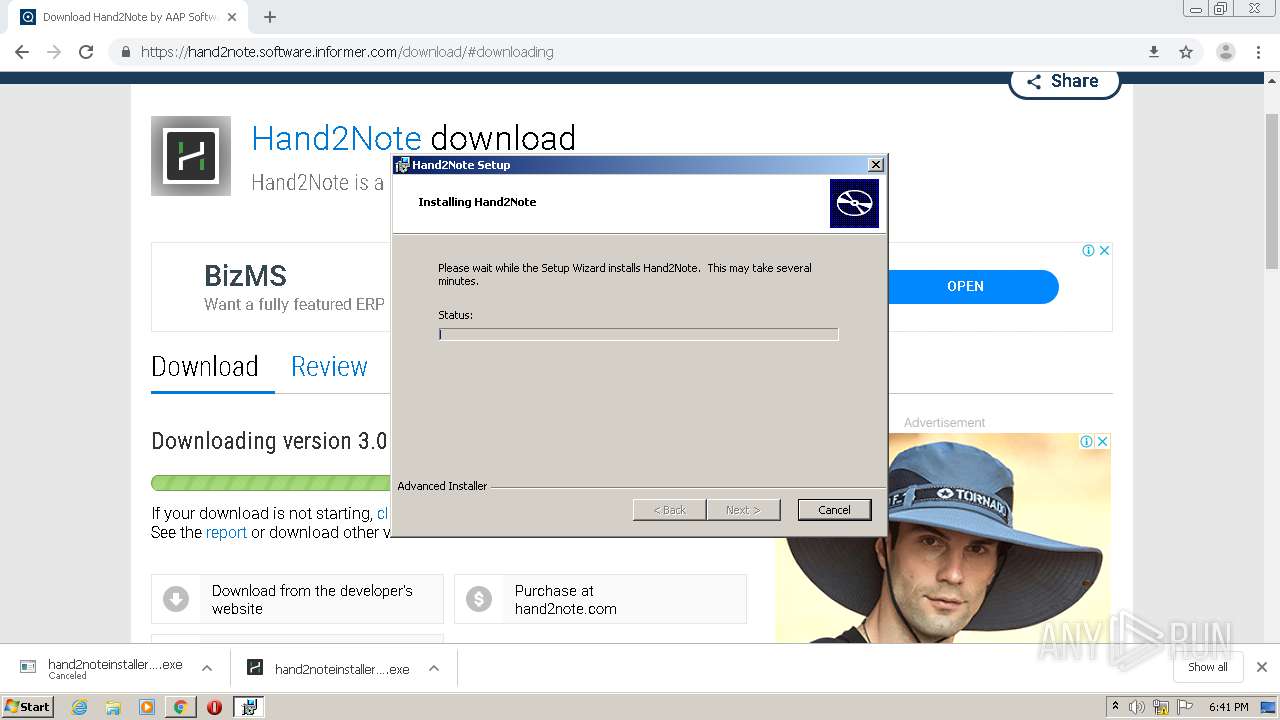Click Purchase at hand2note.com
The width and height of the screenshot is (1280, 720).
click(x=600, y=599)
